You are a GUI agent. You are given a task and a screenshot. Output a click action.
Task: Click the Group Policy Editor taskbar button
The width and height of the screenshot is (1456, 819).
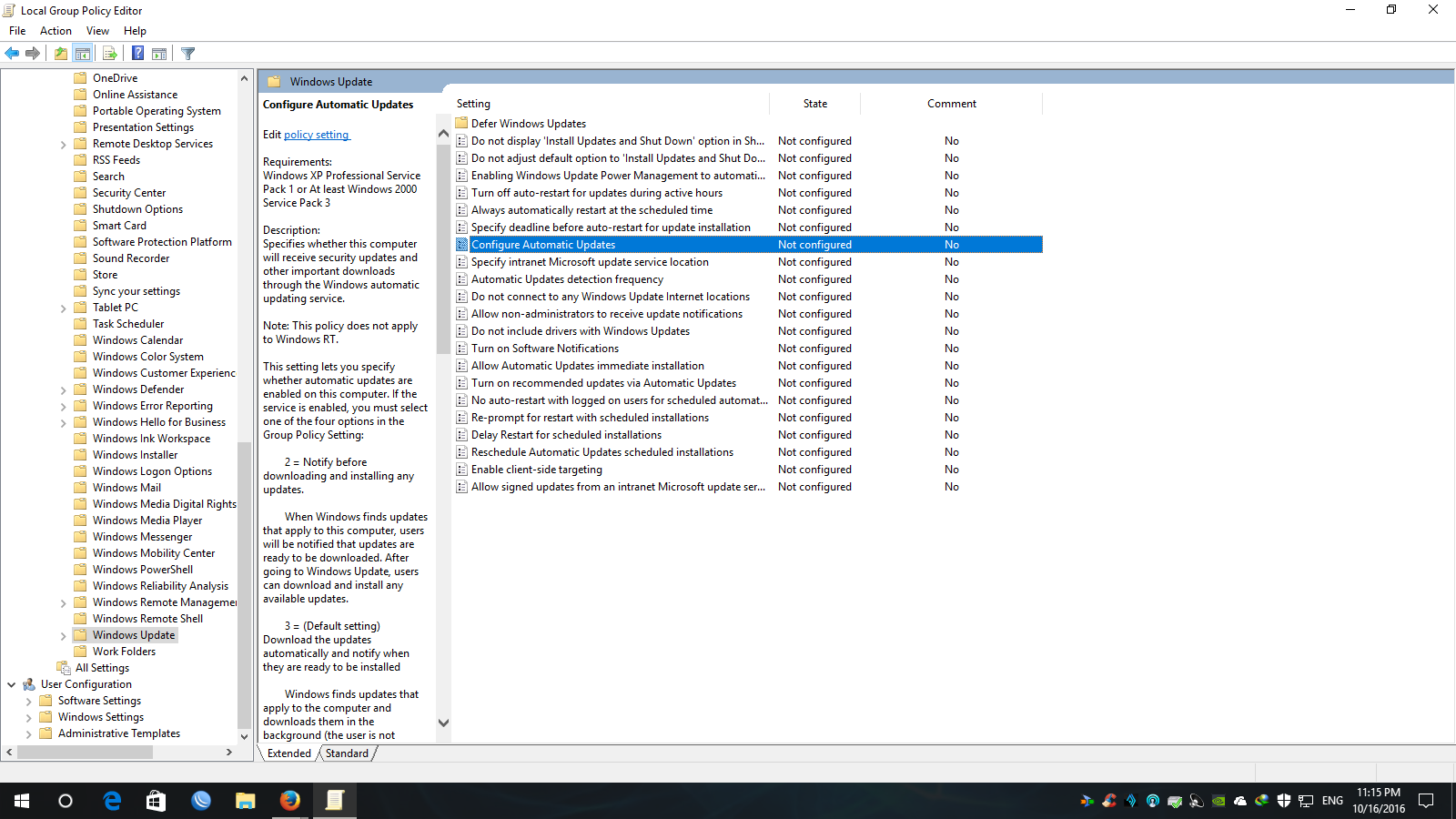pos(335,801)
